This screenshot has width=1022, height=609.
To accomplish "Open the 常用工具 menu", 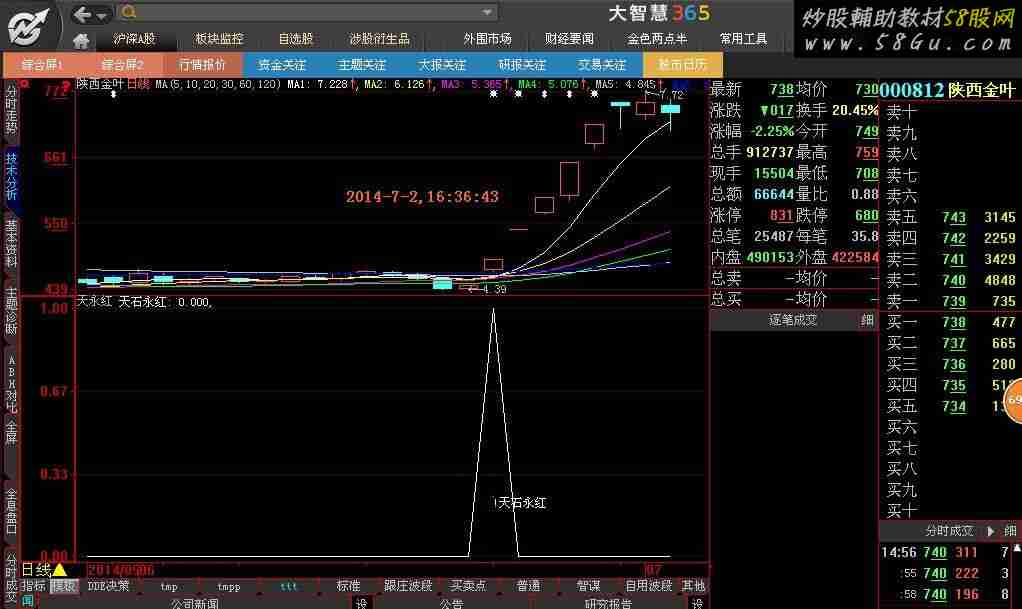I will tap(743, 39).
